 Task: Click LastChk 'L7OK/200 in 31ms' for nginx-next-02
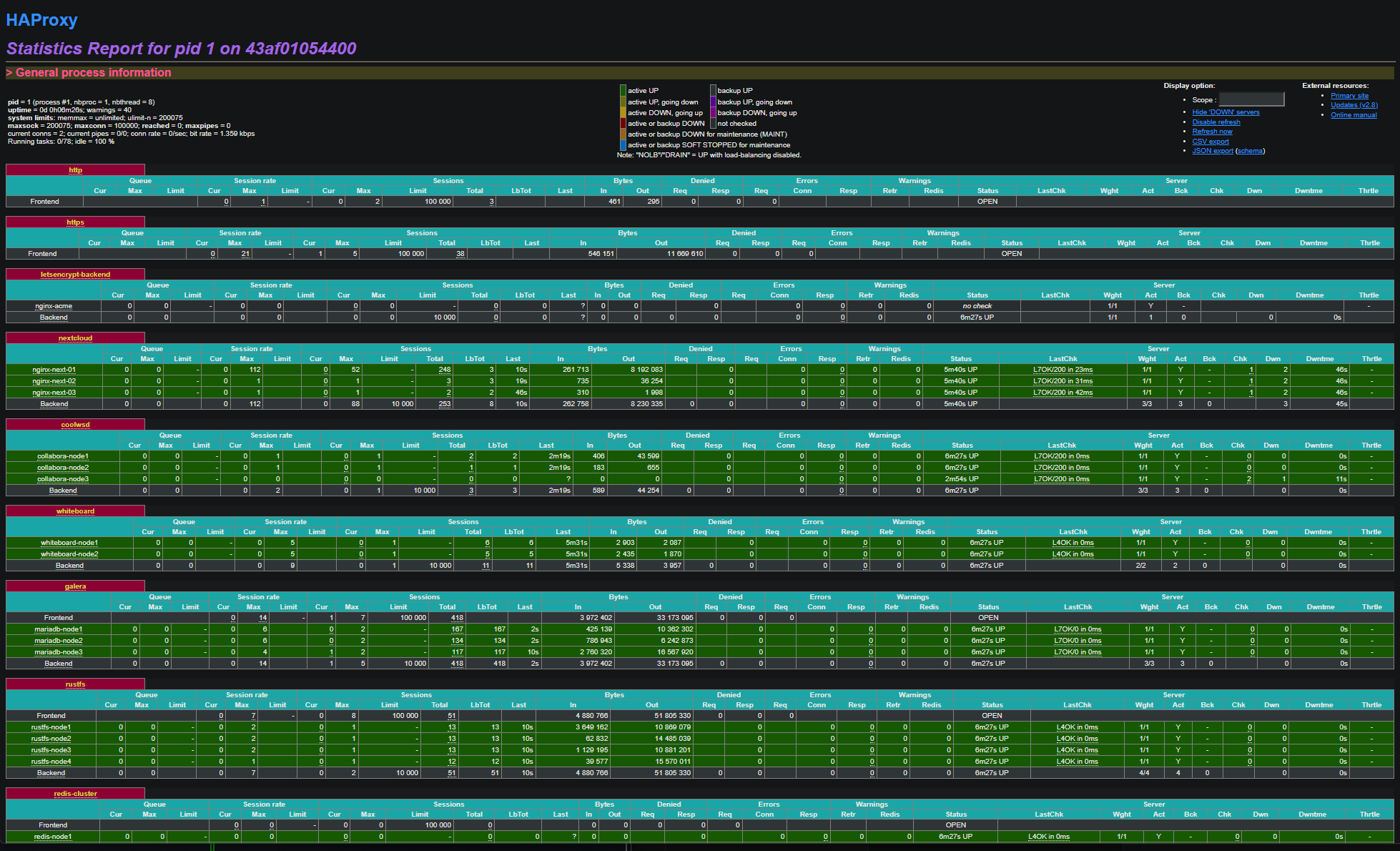[x=1063, y=381]
